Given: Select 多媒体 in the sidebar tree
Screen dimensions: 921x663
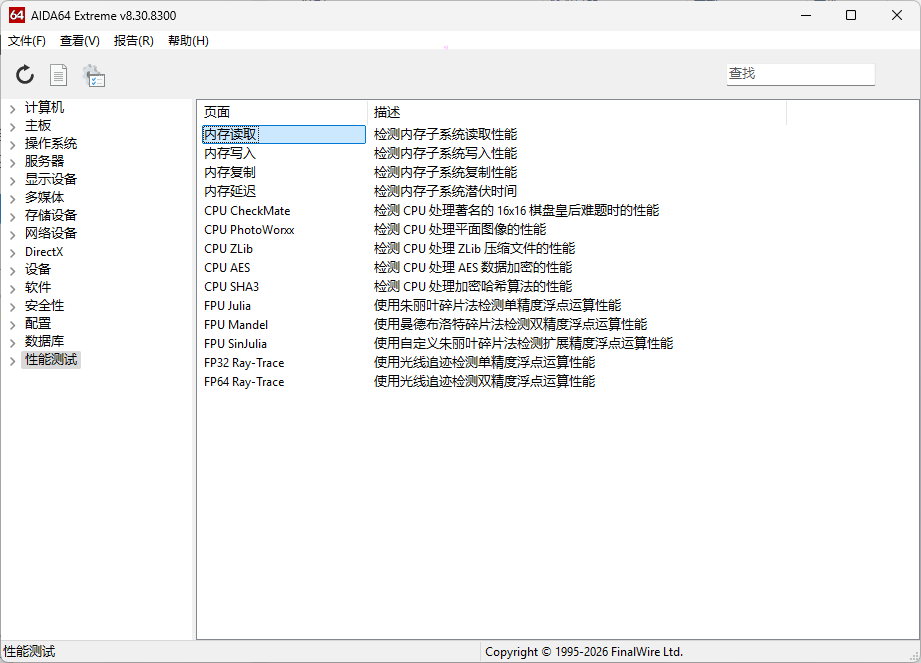Looking at the screenshot, I should [44, 197].
